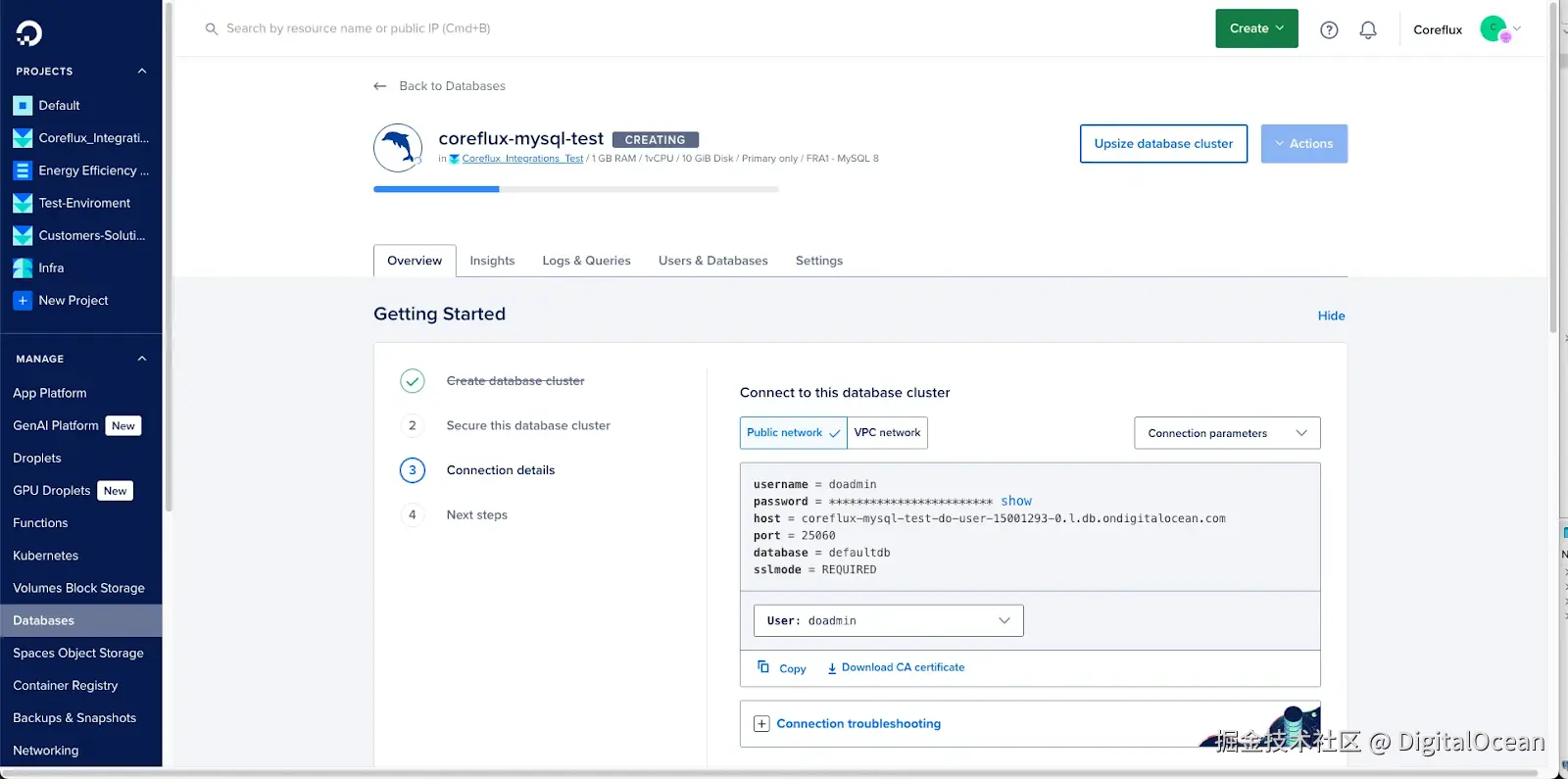
Task: Switch to VPC network
Action: pyautogui.click(x=887, y=433)
